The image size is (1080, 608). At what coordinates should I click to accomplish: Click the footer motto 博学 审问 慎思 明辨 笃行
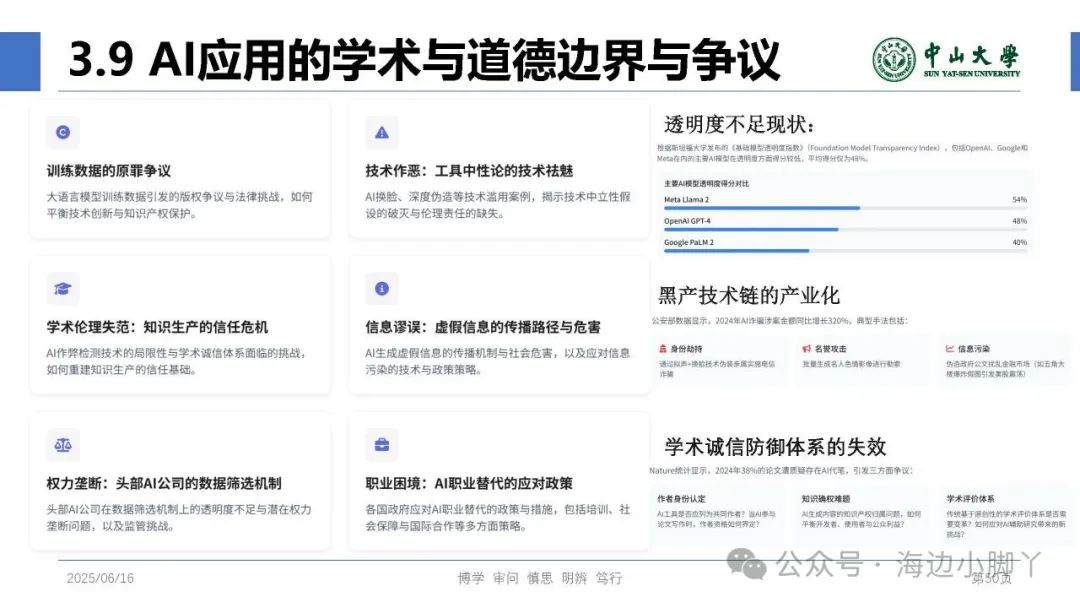point(540,578)
